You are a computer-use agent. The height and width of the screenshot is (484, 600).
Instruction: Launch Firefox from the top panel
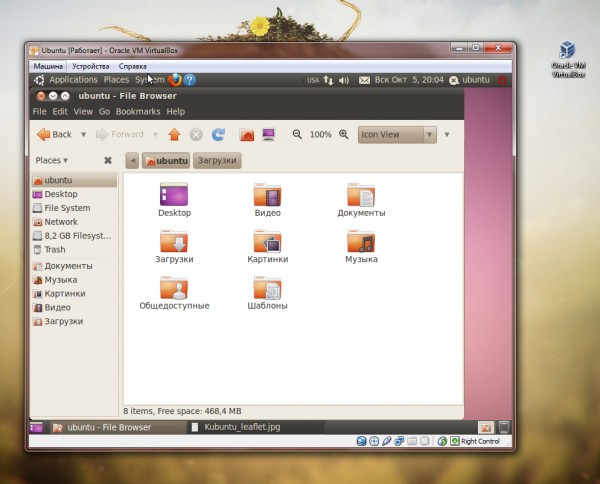pos(175,80)
